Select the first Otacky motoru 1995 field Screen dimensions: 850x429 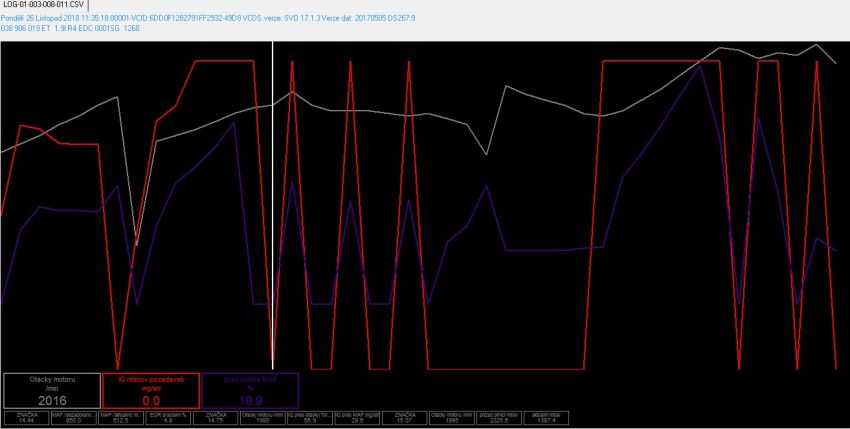tap(264, 418)
